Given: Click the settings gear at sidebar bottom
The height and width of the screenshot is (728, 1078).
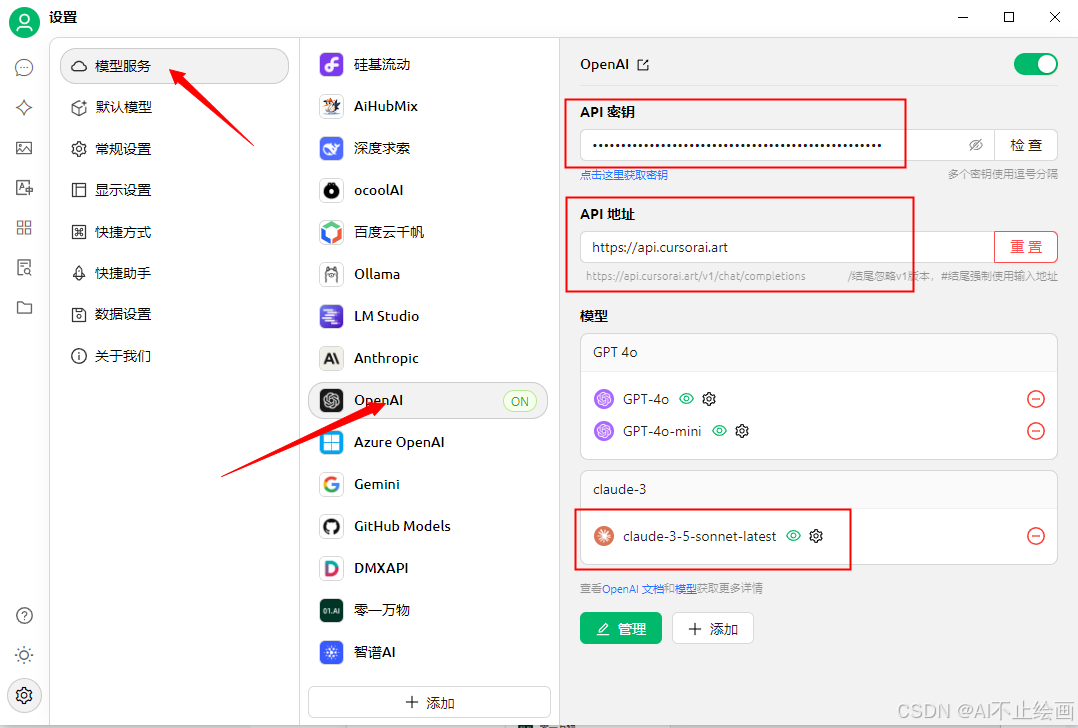Looking at the screenshot, I should point(24,695).
